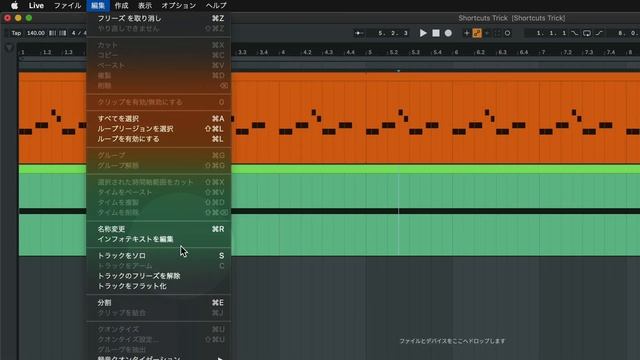Choose すべてを選択 menu item

159,119
